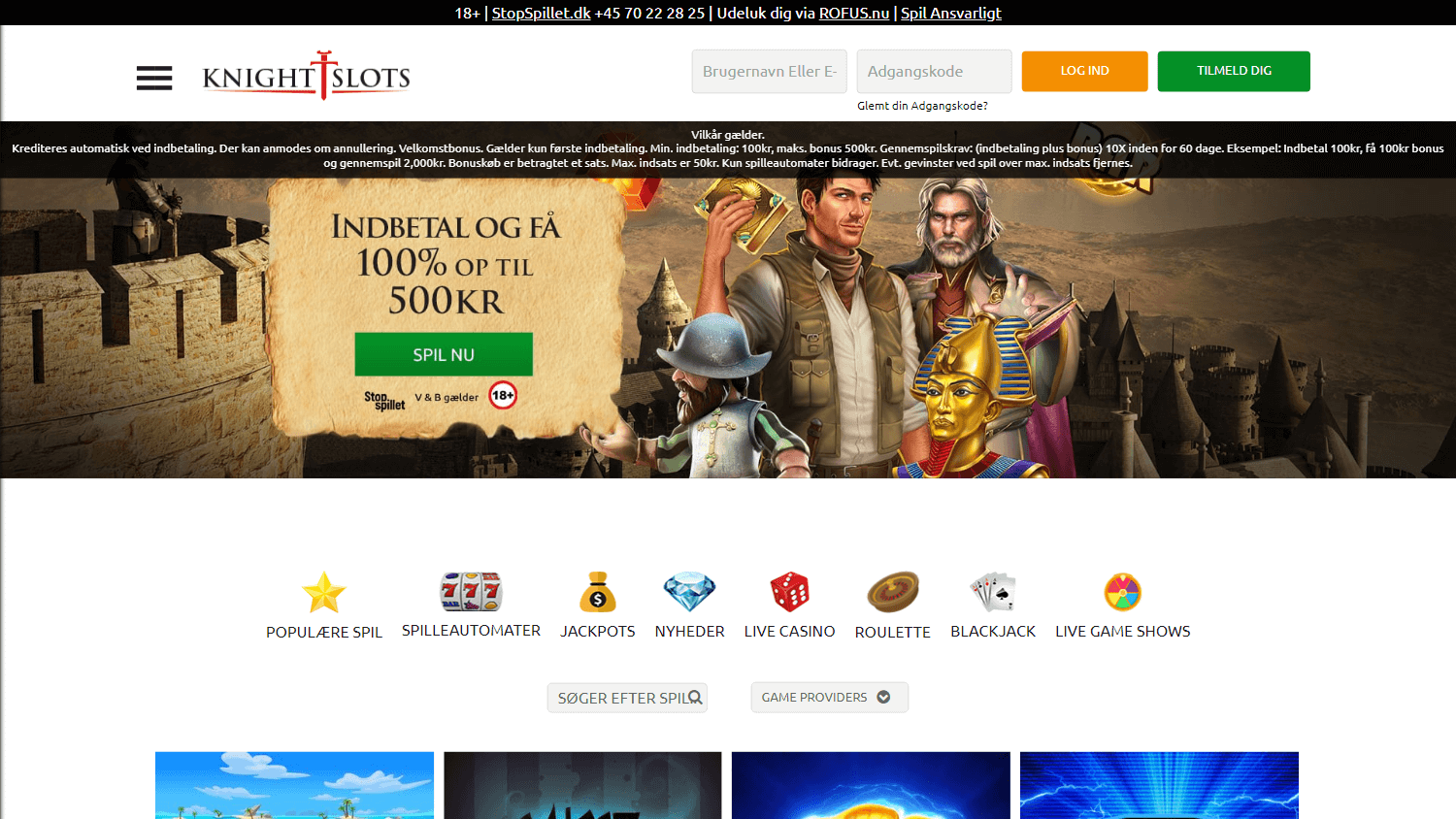Select the Populære Spil star icon
Screen dimensions: 1456x819
click(x=324, y=592)
